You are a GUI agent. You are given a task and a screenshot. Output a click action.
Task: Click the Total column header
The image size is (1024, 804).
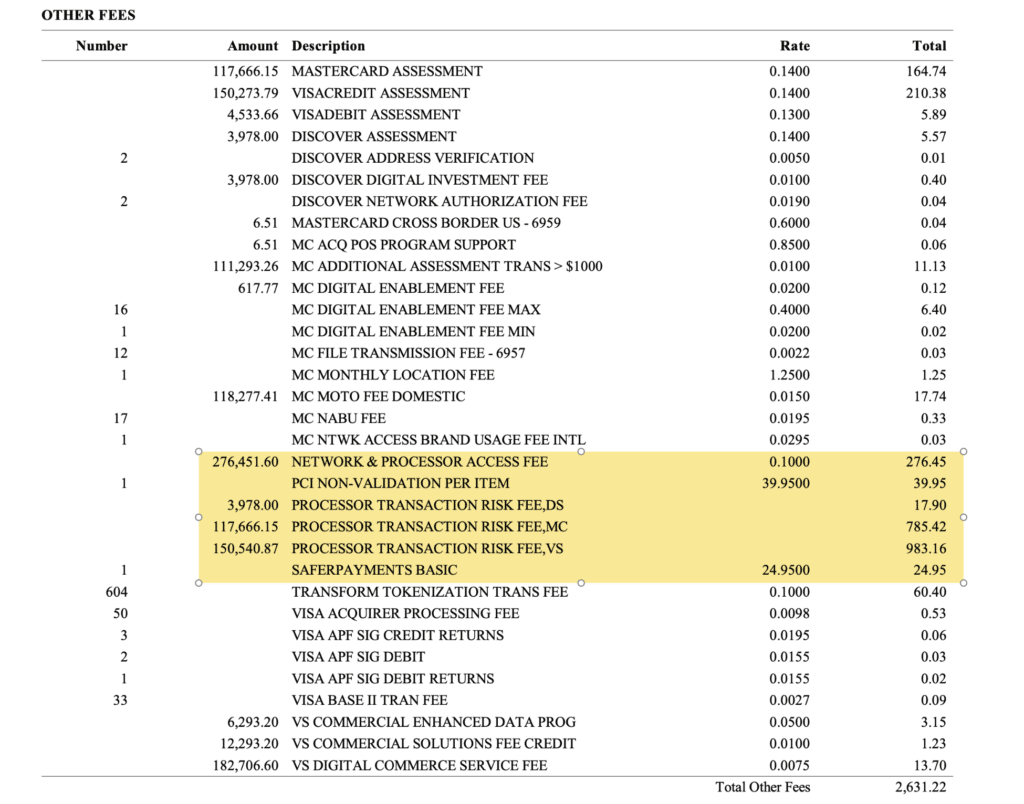click(929, 46)
